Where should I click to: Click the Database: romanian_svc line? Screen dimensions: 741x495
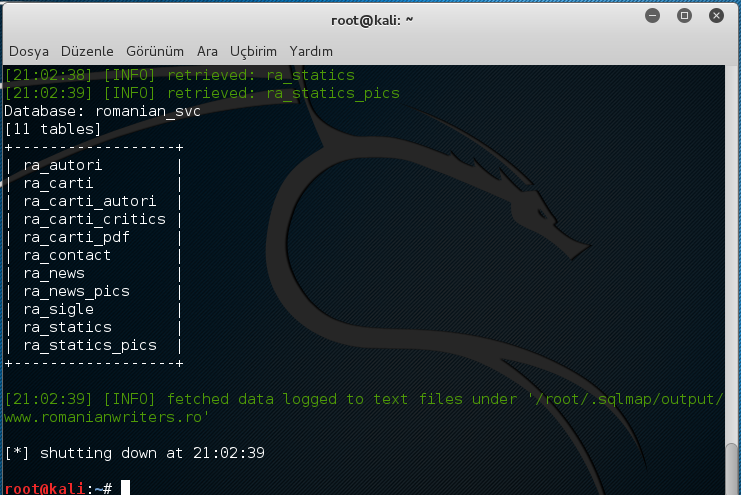click(103, 111)
